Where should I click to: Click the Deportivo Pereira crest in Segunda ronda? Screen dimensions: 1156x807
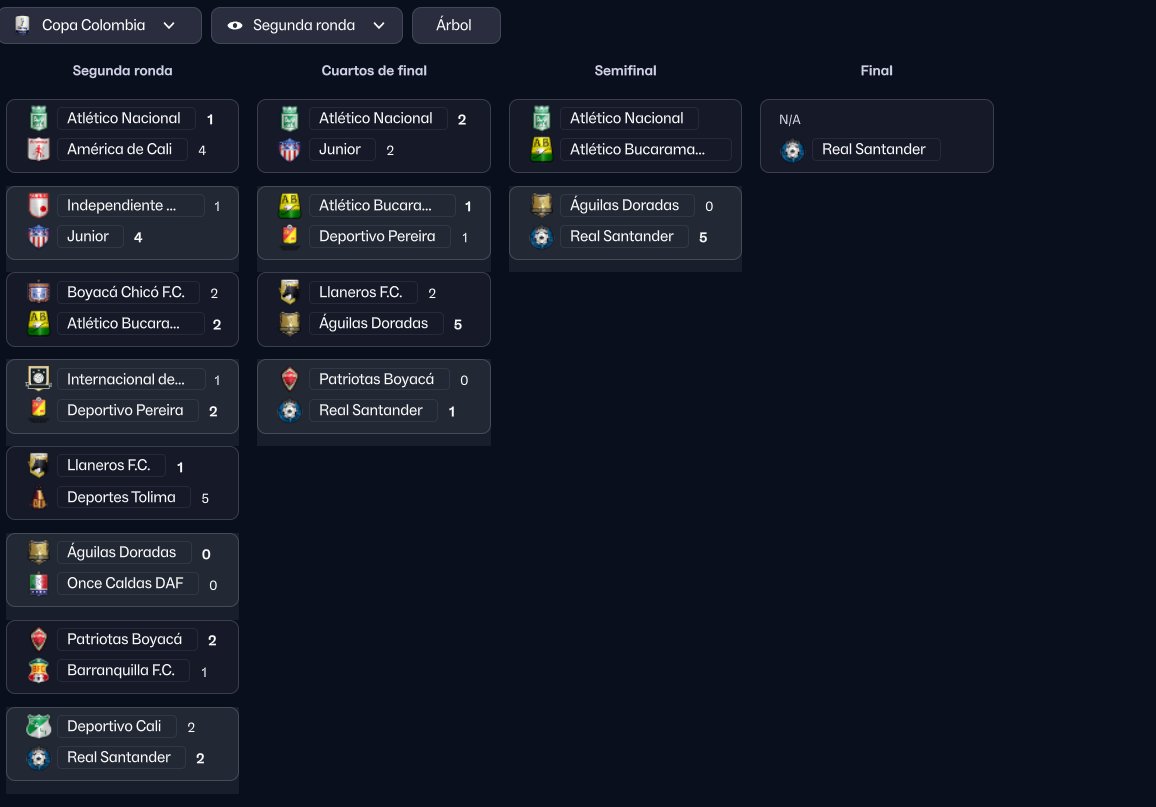point(38,410)
